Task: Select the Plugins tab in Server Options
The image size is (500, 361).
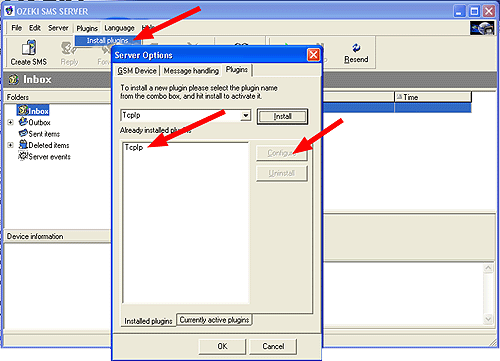Action: [x=237, y=70]
